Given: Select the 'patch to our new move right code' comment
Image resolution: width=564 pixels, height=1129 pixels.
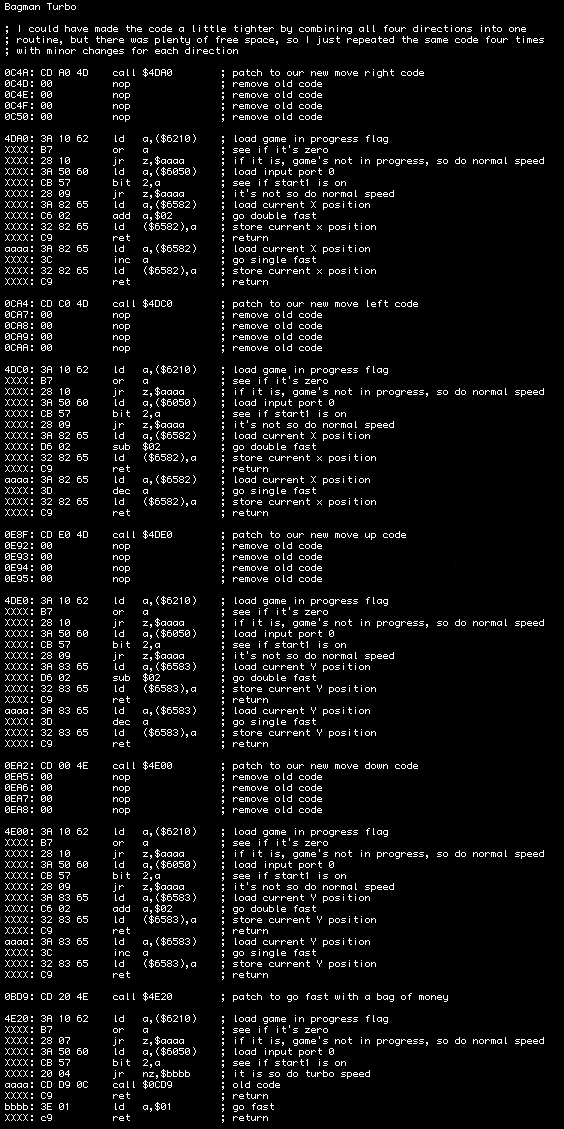Looking at the screenshot, I should [x=328, y=73].
